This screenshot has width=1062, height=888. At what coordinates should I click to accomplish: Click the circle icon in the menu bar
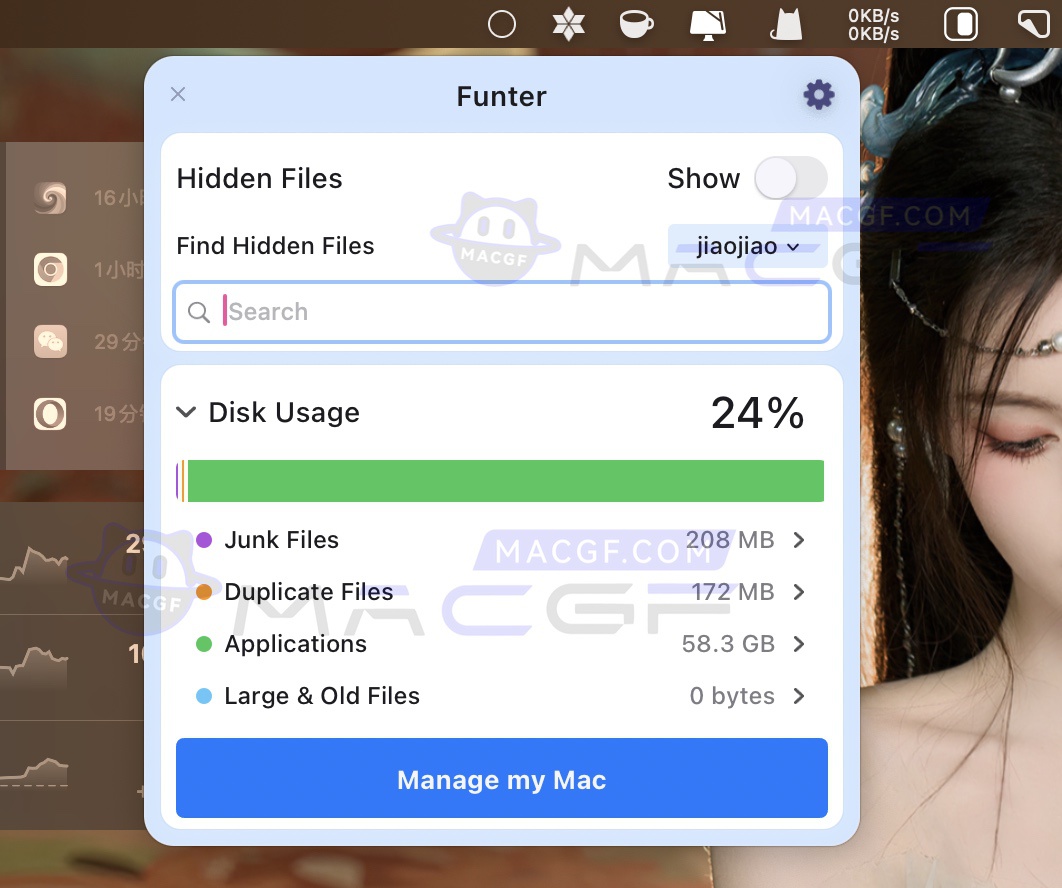pyautogui.click(x=502, y=24)
